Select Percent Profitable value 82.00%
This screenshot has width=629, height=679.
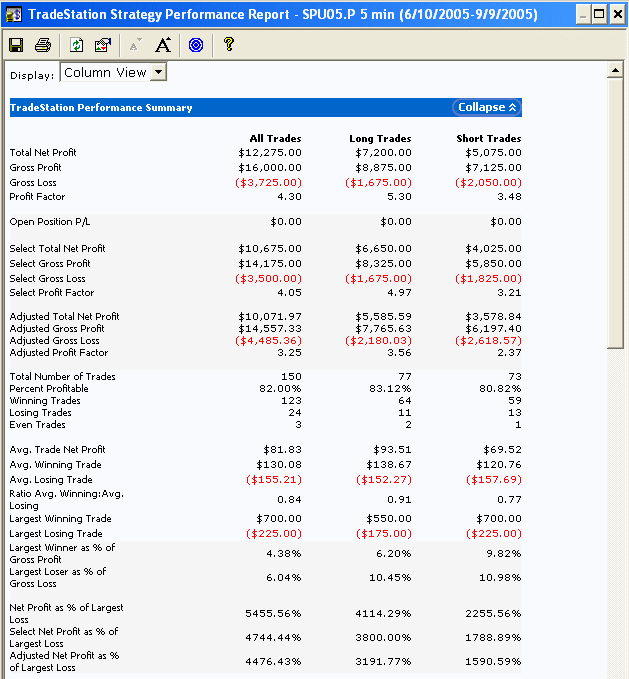[280, 389]
